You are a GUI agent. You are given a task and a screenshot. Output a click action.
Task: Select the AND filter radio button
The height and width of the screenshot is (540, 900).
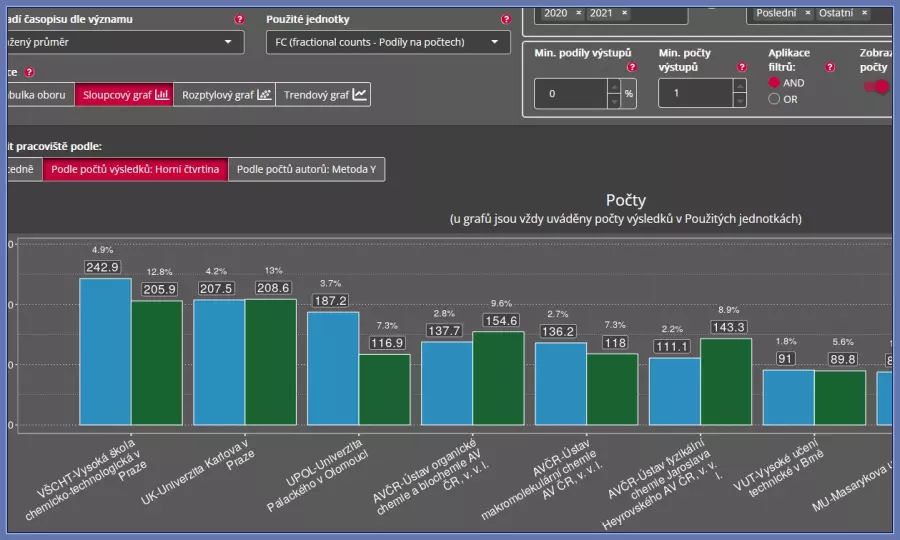click(774, 83)
